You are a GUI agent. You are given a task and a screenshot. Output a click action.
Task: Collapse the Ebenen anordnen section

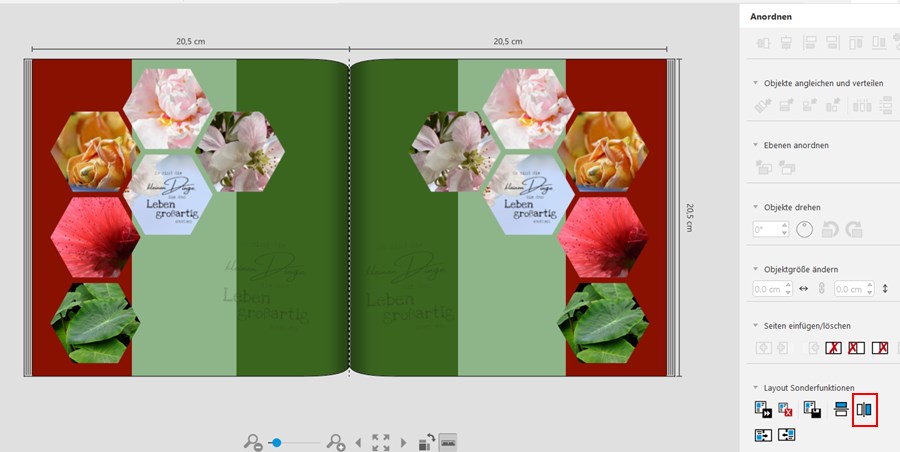pyautogui.click(x=755, y=145)
